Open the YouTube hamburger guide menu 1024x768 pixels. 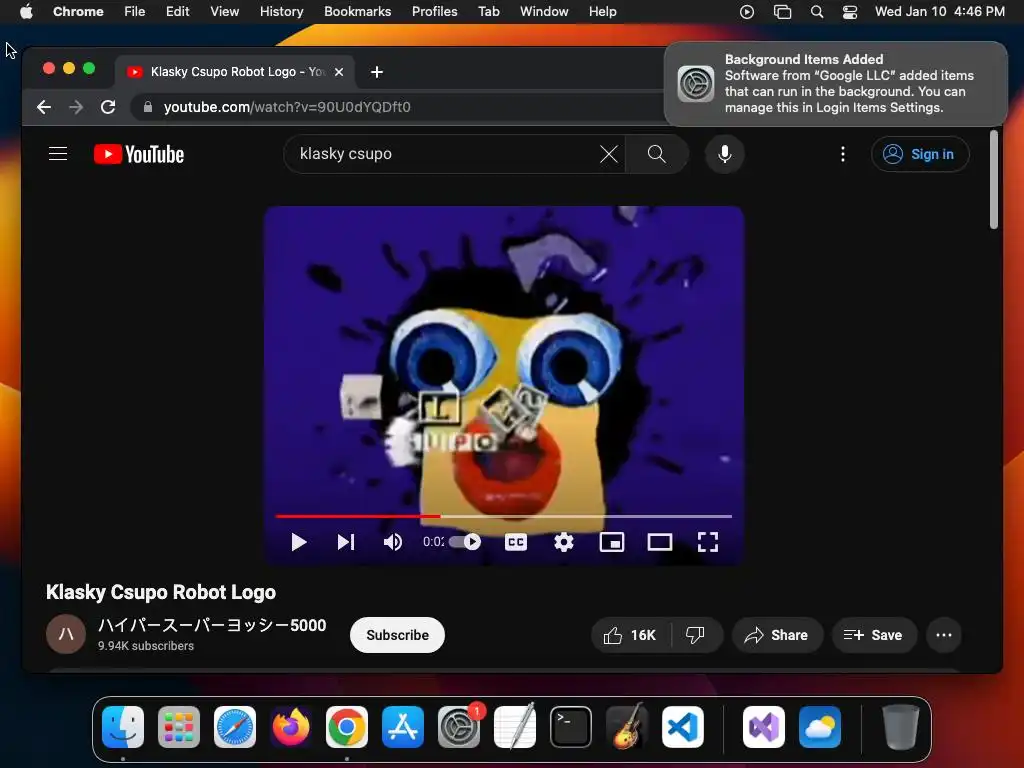tap(58, 154)
